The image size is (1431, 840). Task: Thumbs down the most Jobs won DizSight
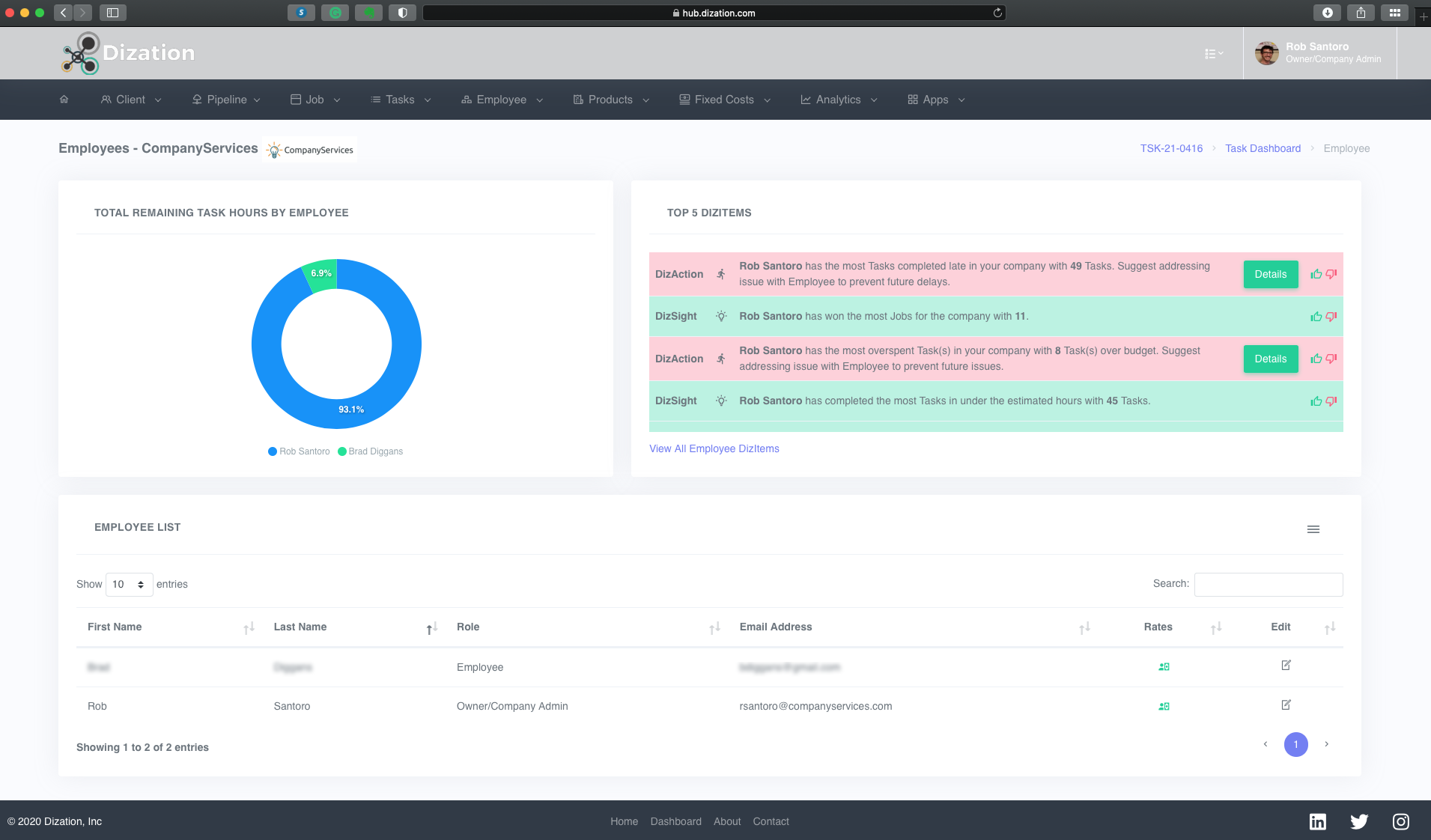(1331, 317)
